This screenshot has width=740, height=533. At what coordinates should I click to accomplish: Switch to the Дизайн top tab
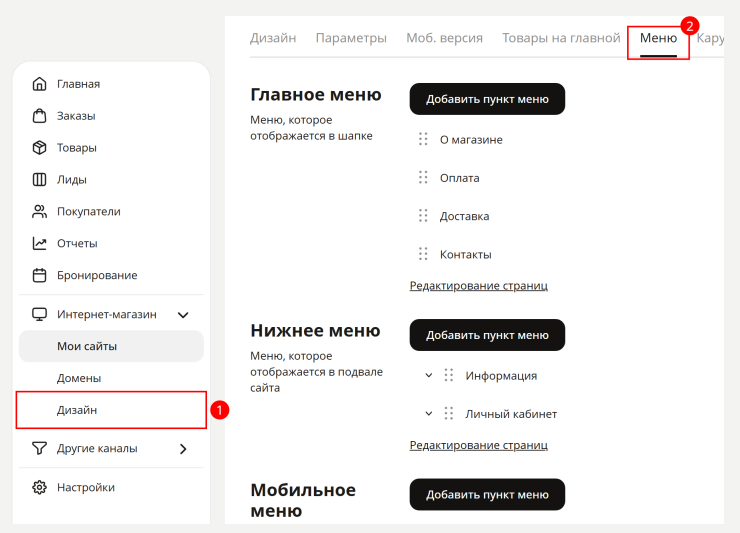pos(273,38)
